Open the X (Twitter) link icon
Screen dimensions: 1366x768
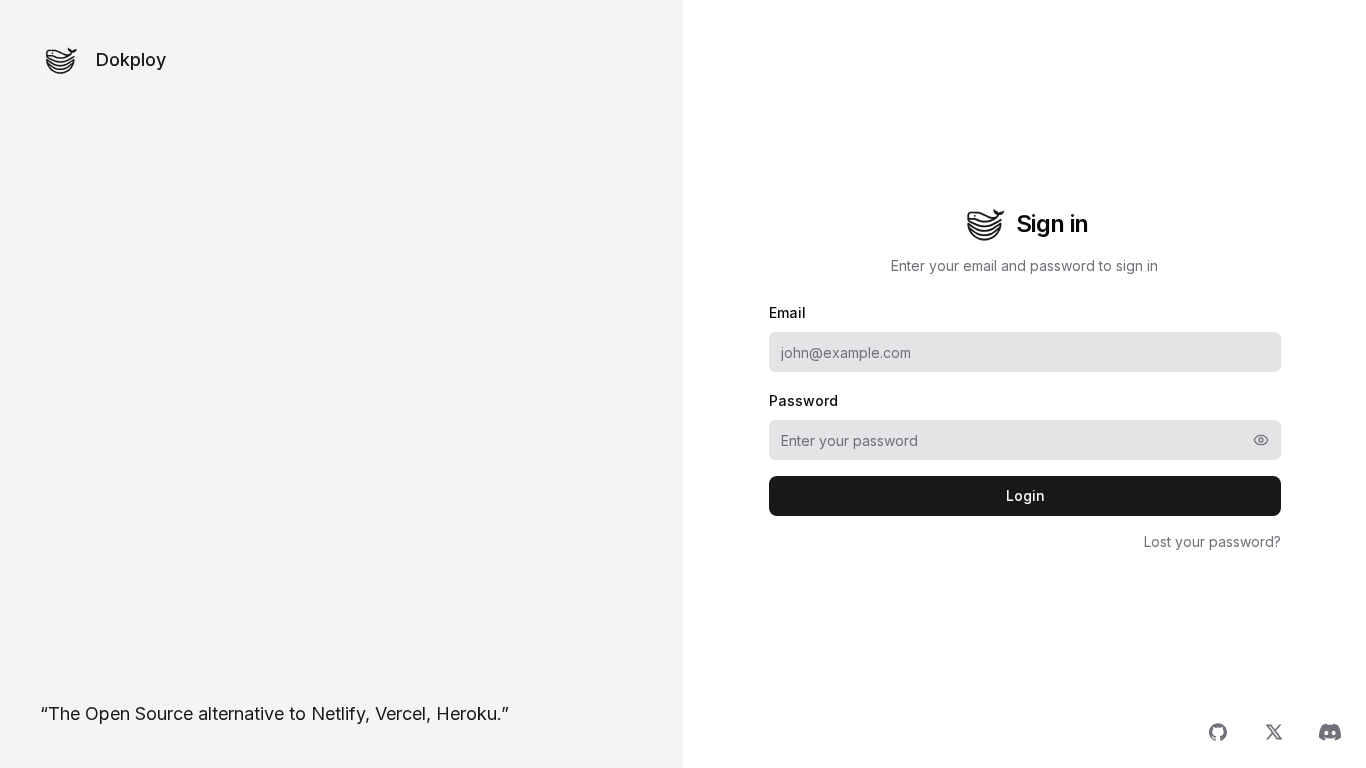click(x=1274, y=732)
